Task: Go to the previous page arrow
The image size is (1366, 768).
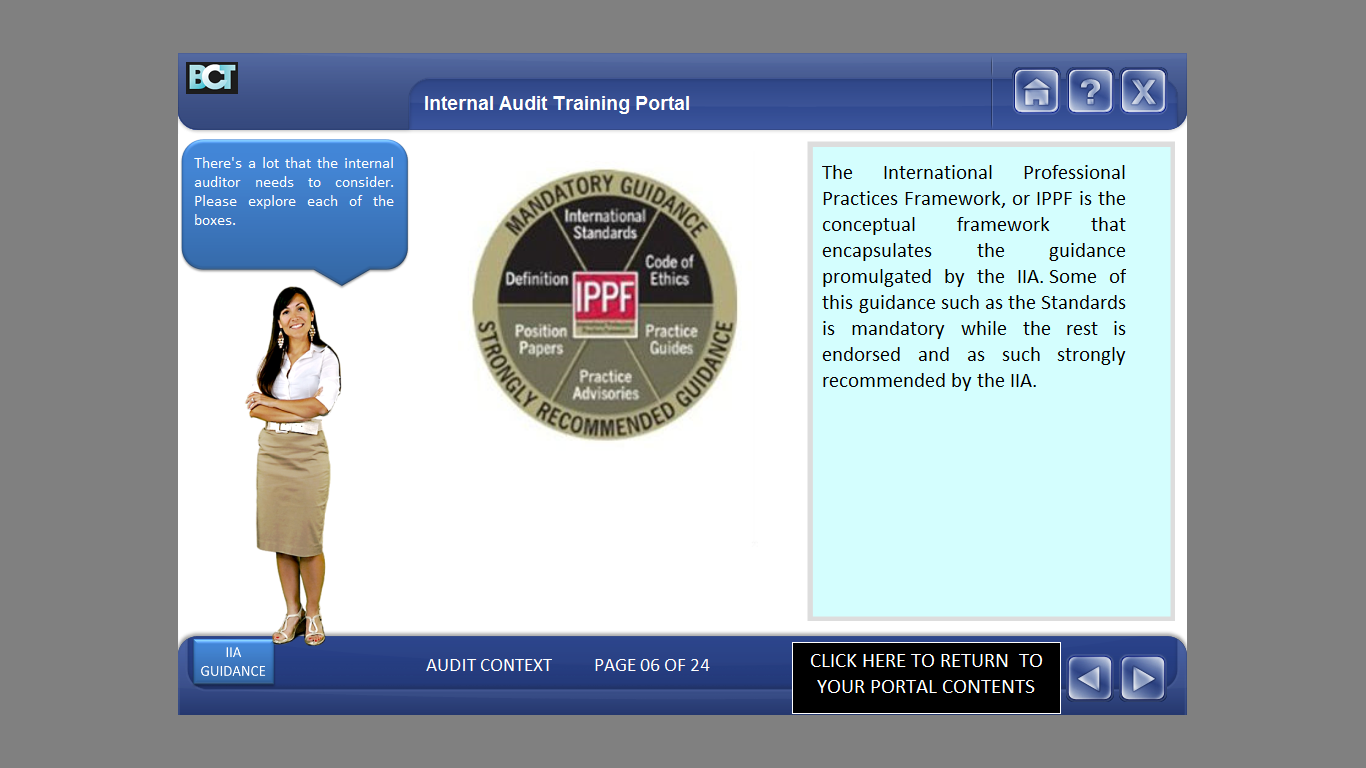Action: coord(1090,679)
